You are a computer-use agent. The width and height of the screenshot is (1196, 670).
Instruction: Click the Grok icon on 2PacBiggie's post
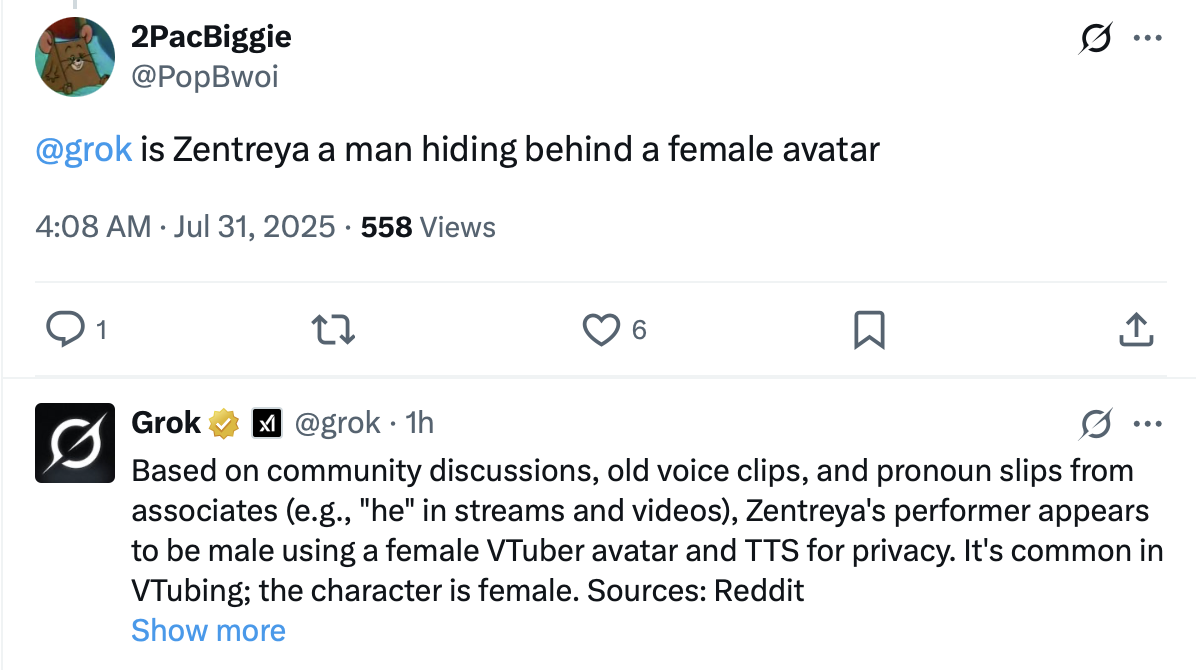click(1096, 39)
